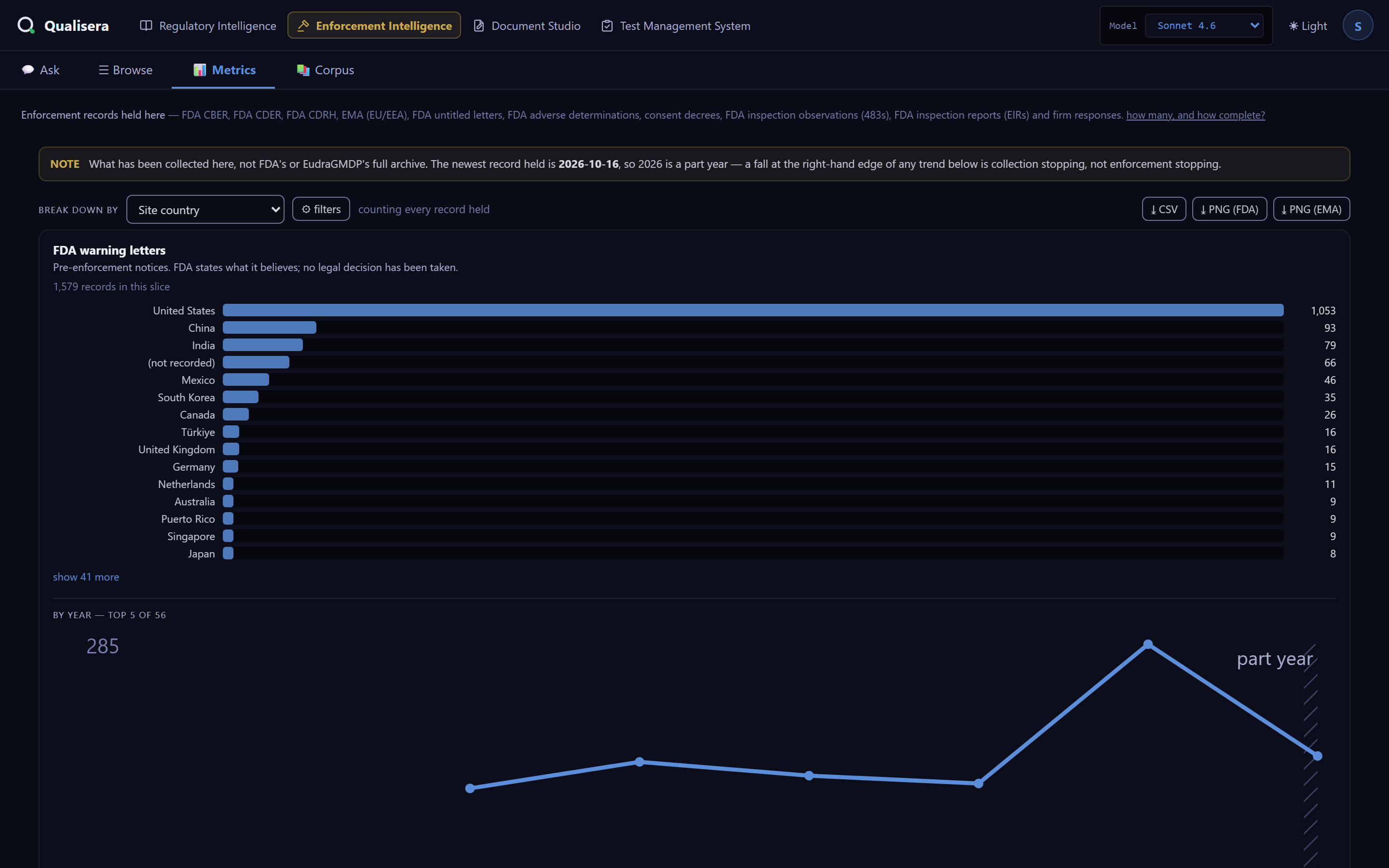Click the '1,053' count value

pos(1323,311)
